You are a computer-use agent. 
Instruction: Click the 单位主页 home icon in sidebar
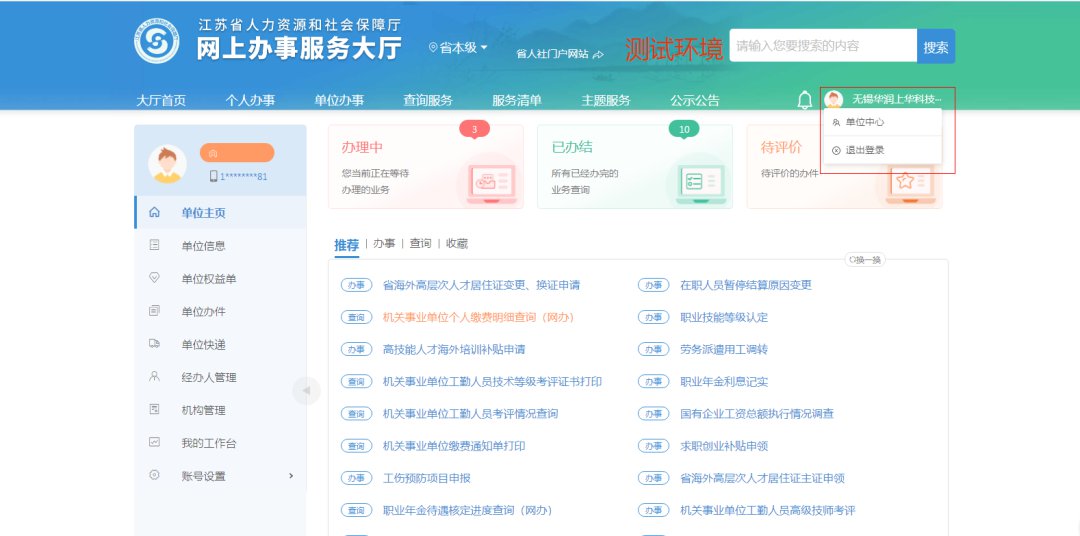coord(154,213)
